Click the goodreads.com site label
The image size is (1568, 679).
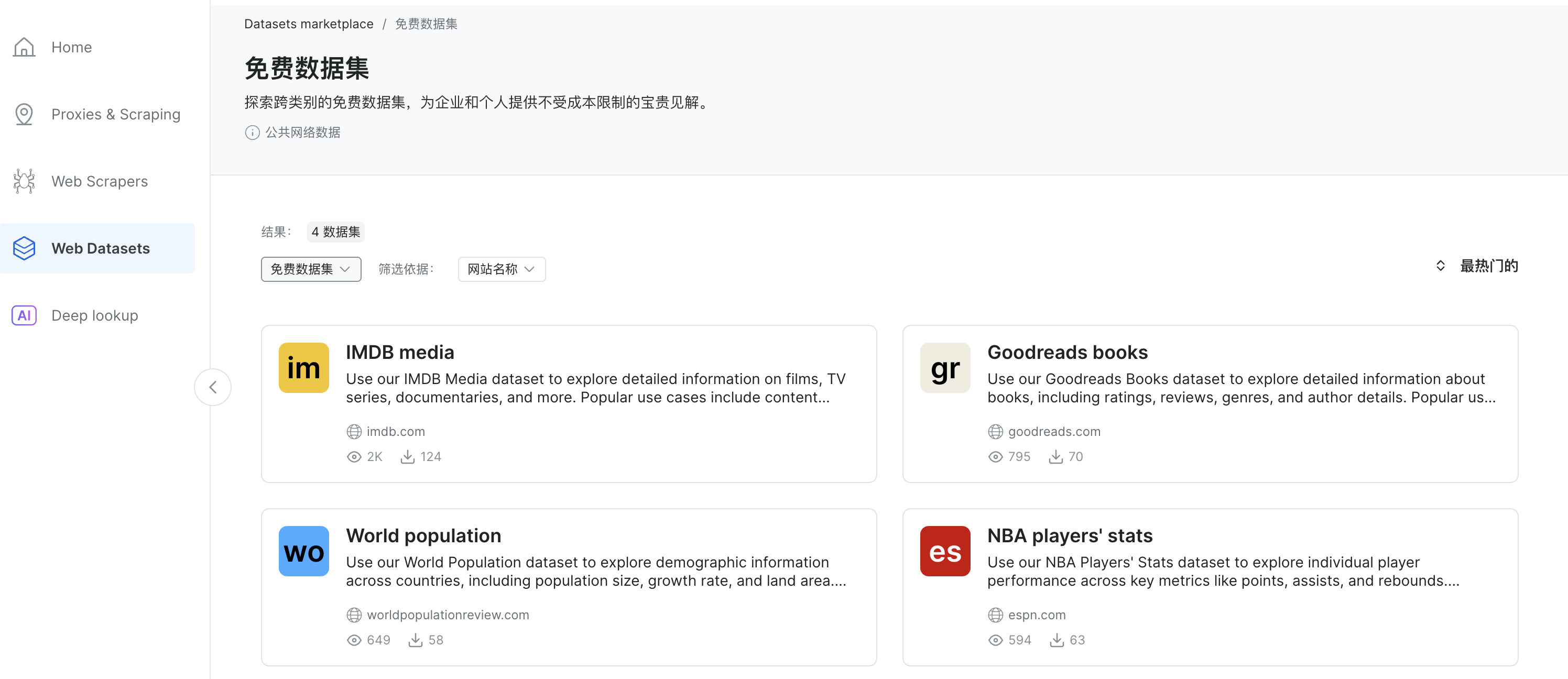(1054, 431)
